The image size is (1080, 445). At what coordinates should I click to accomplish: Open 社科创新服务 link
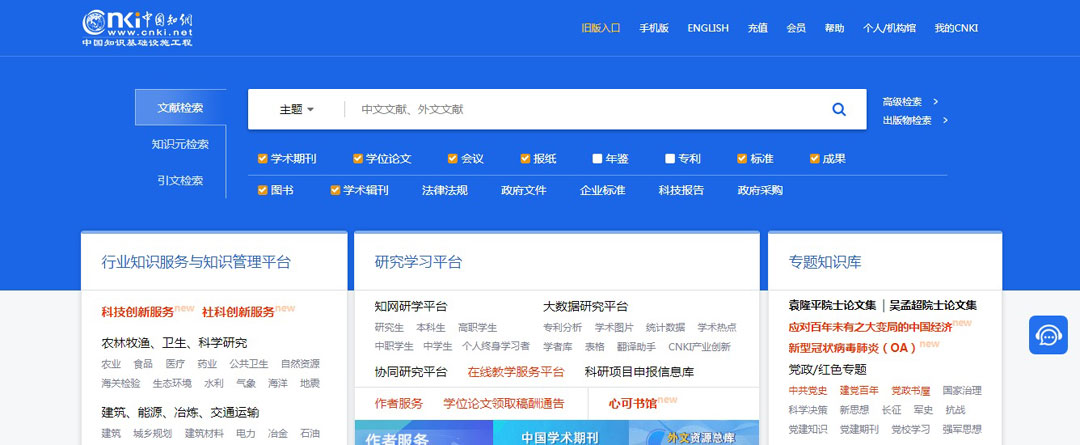(238, 312)
